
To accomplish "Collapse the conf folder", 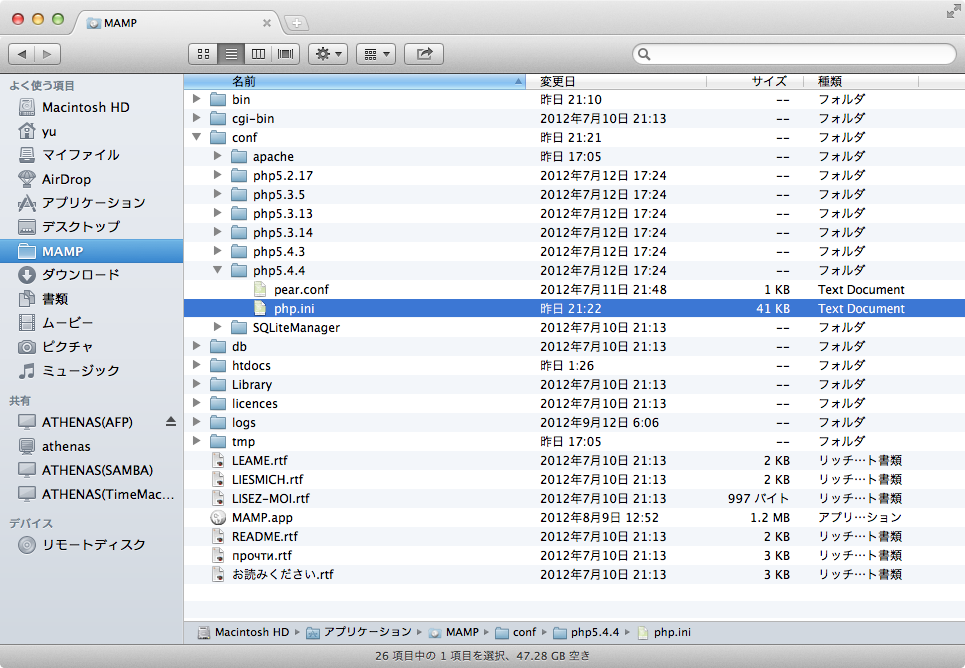I will (x=196, y=137).
